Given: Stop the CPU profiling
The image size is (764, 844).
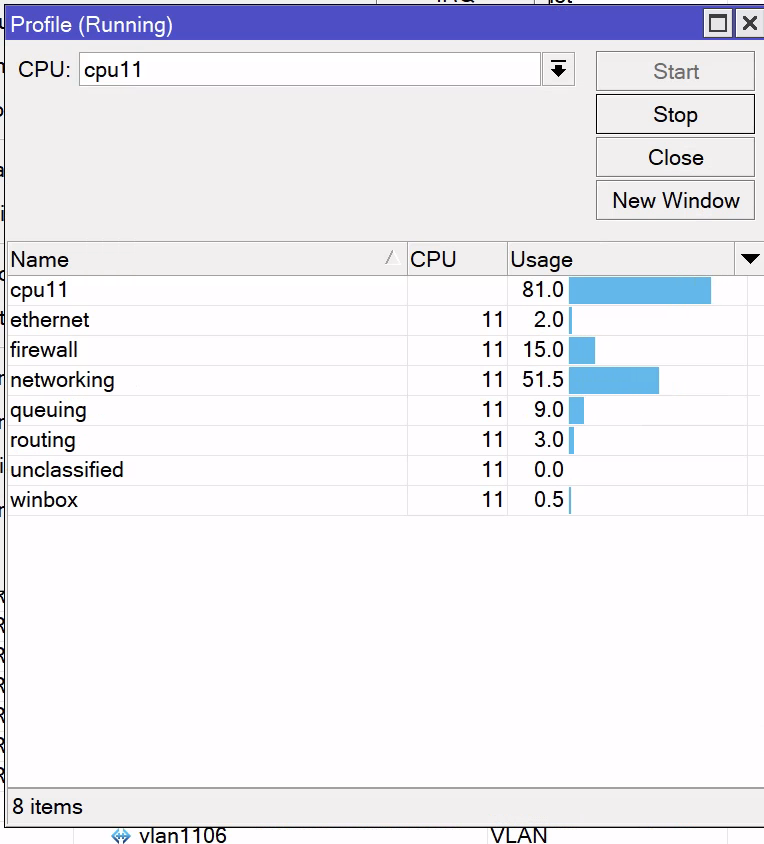Looking at the screenshot, I should click(674, 114).
